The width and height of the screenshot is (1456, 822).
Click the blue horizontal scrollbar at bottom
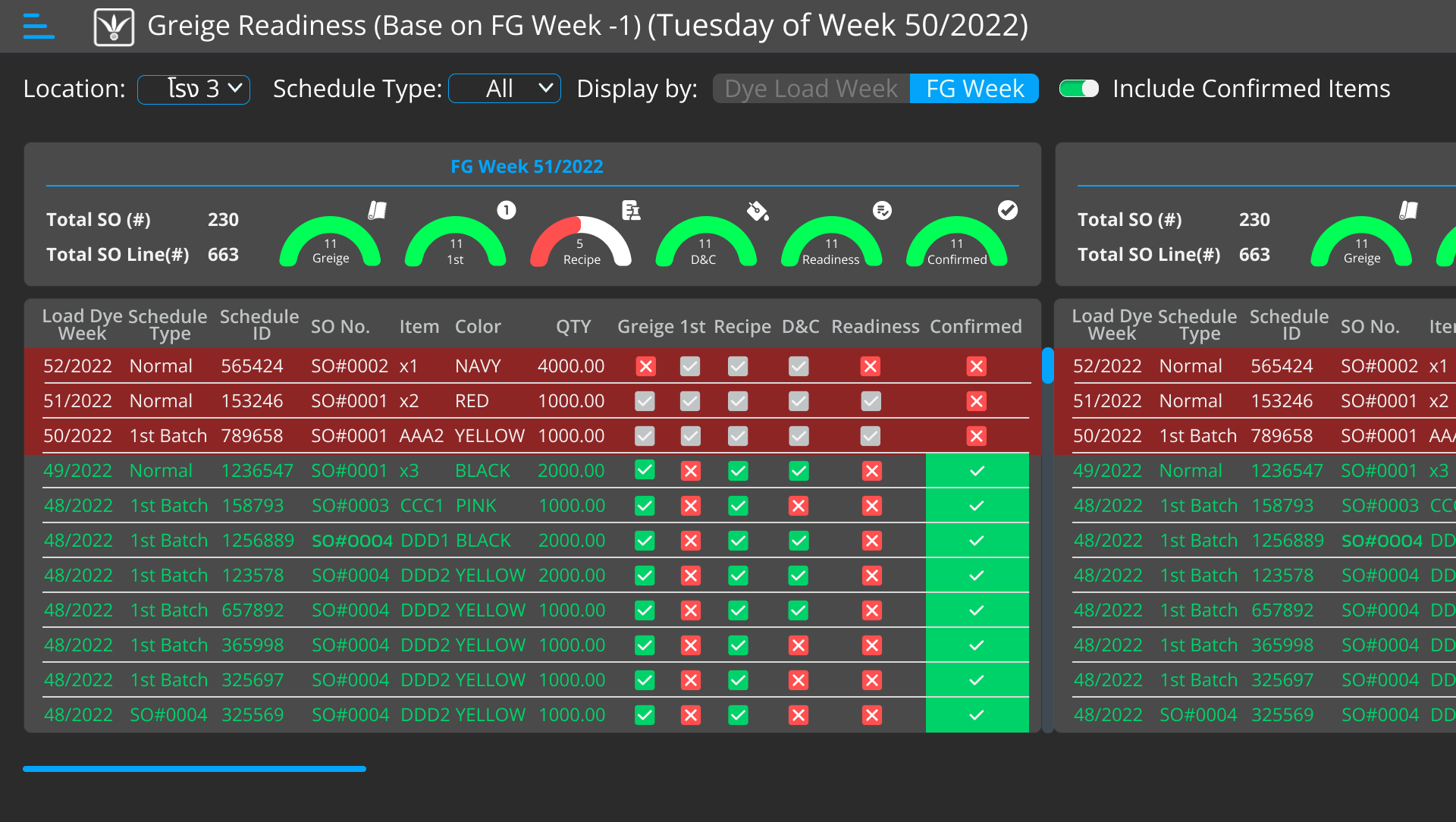pos(194,769)
